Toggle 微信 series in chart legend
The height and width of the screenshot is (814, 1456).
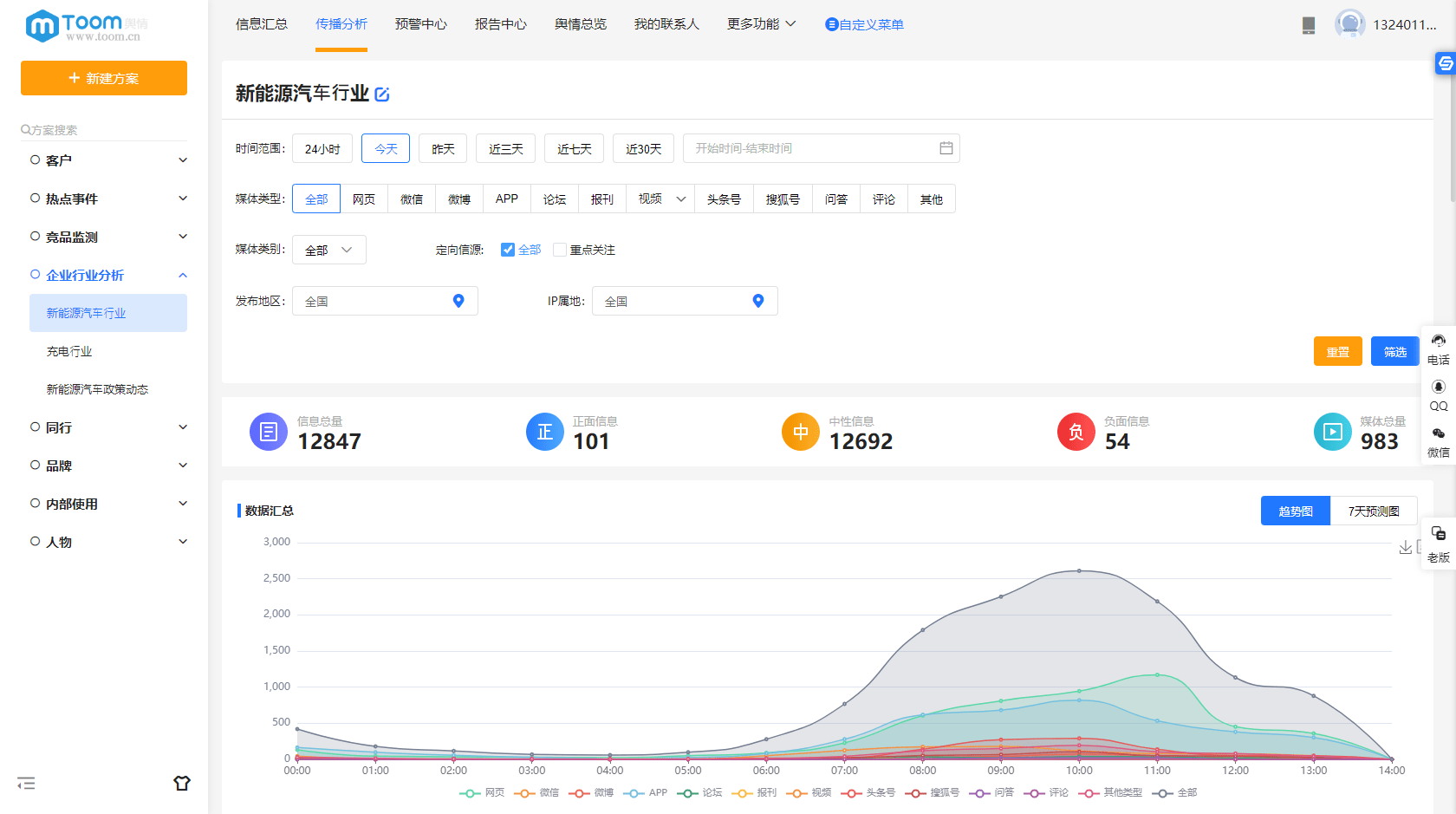point(536,792)
